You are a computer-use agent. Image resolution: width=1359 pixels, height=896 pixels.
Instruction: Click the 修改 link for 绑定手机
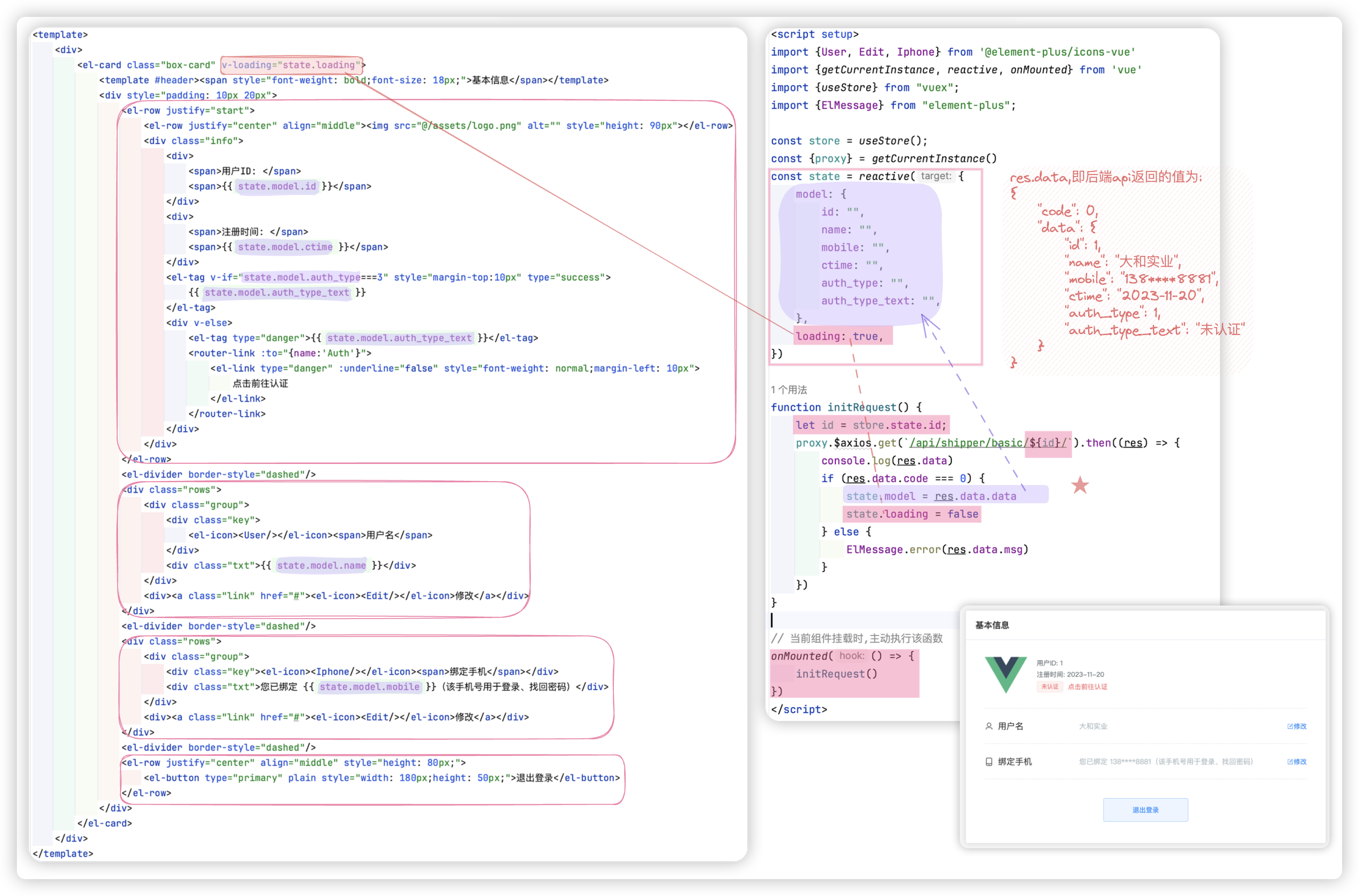coord(1300,762)
